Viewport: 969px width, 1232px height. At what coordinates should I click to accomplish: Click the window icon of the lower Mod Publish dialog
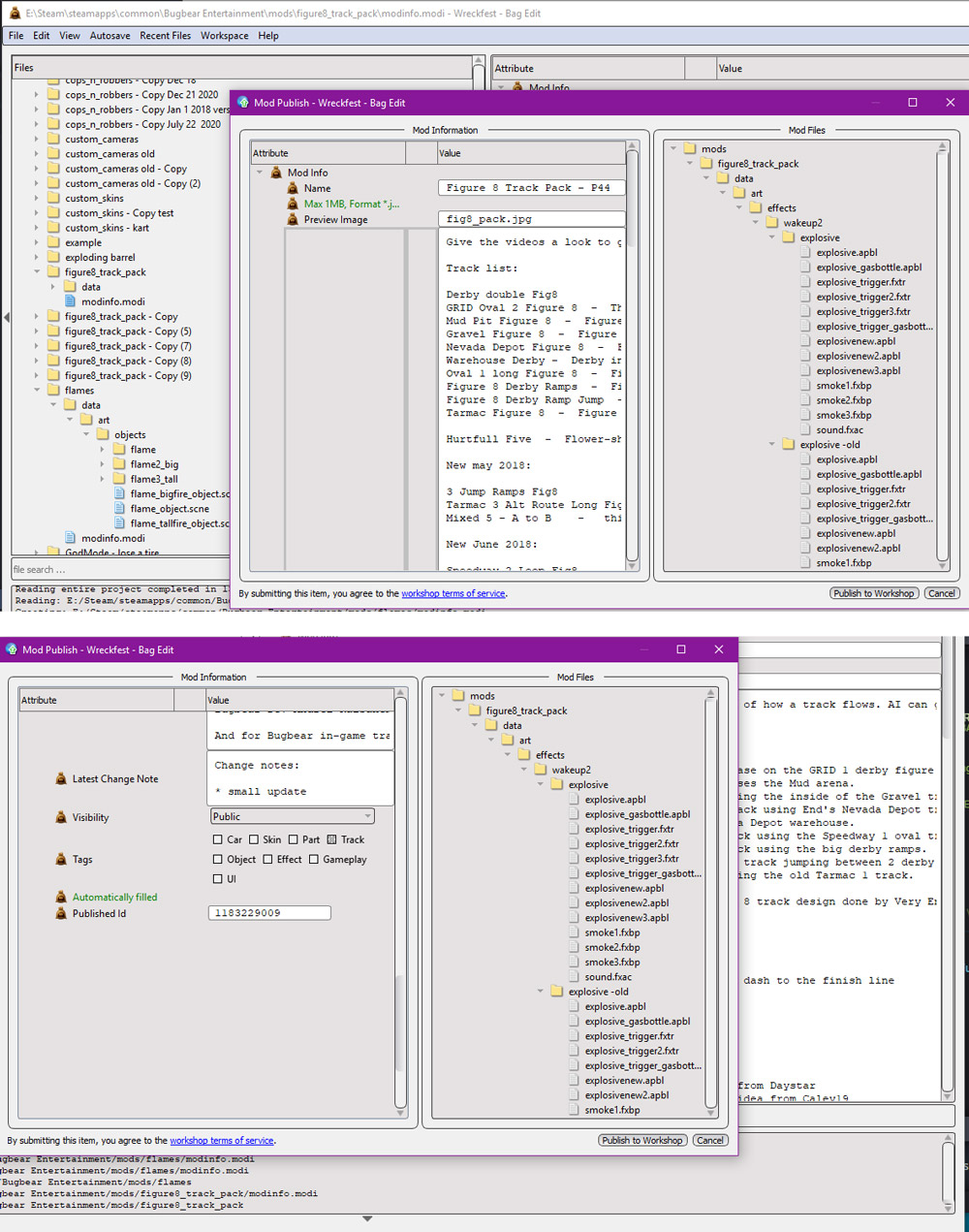tap(12, 649)
